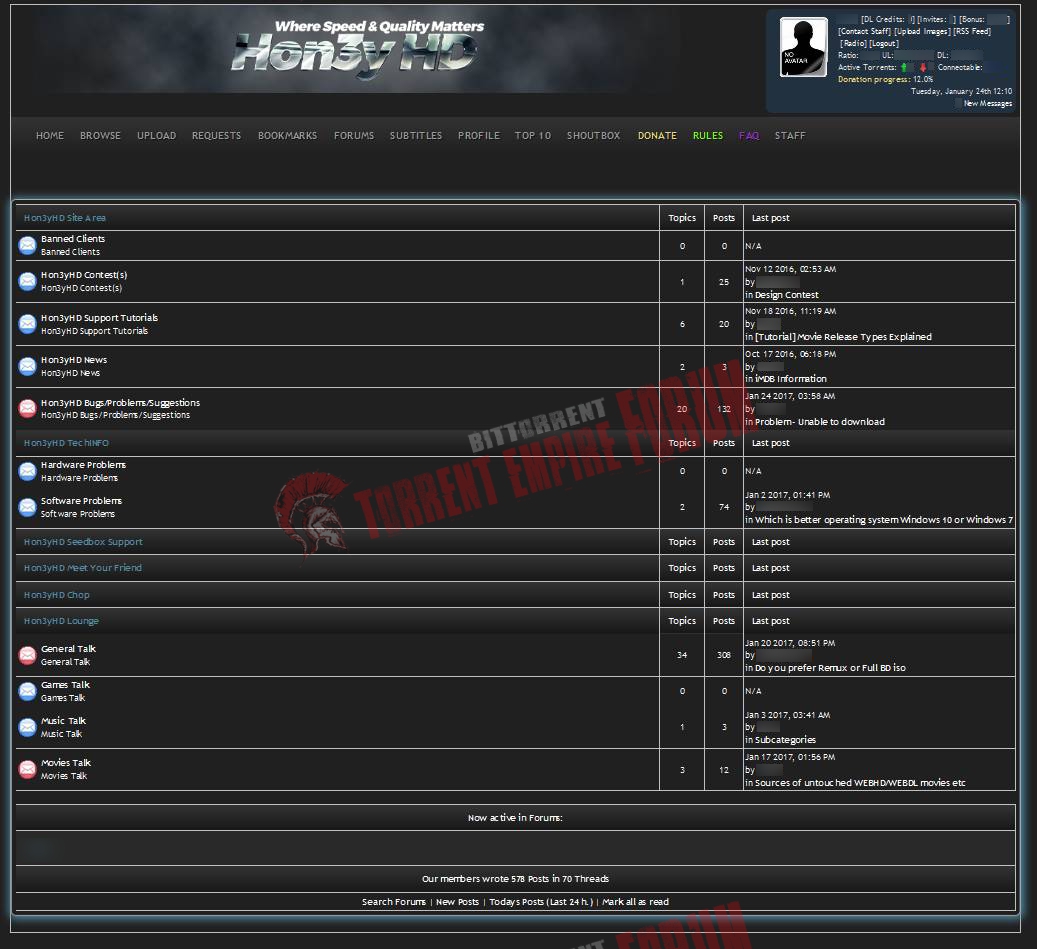This screenshot has width=1037, height=949.
Task: Open the Design Contest last post link
Action: (x=786, y=295)
